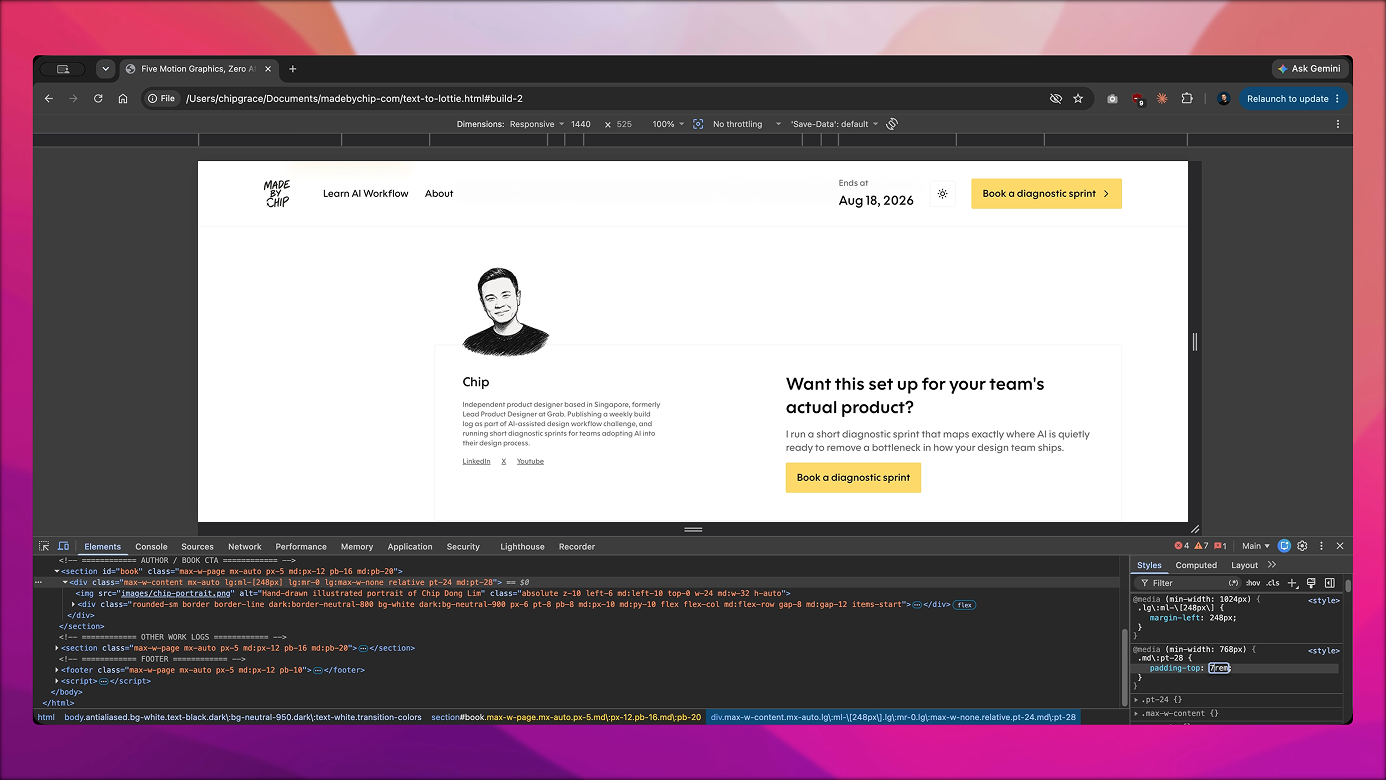
Task: Click the width field showing 1440
Action: tap(582, 124)
